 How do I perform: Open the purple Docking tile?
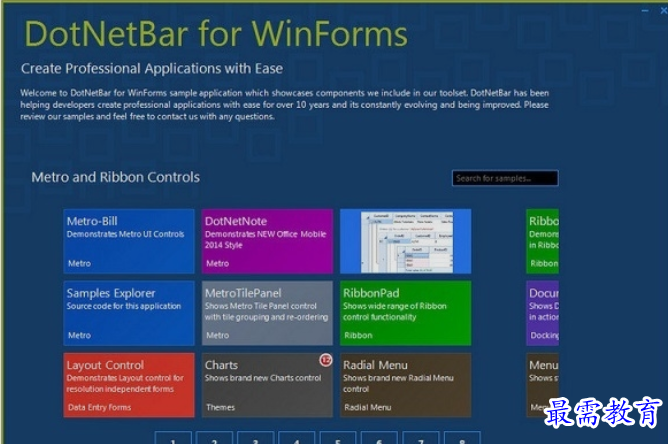pyautogui.click(x=542, y=313)
